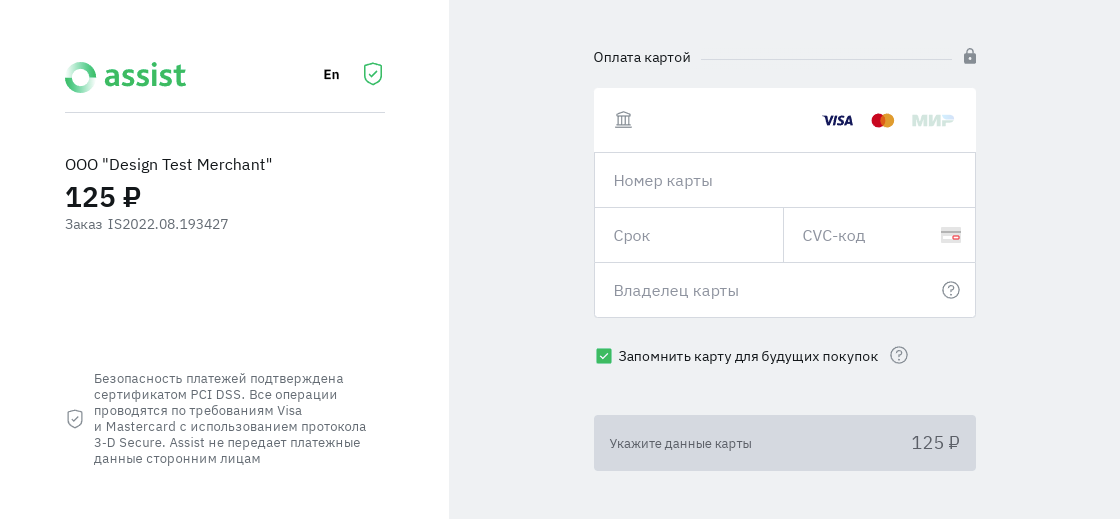Open help icon in Владелец карты field
1120x519 pixels.
coord(950,290)
